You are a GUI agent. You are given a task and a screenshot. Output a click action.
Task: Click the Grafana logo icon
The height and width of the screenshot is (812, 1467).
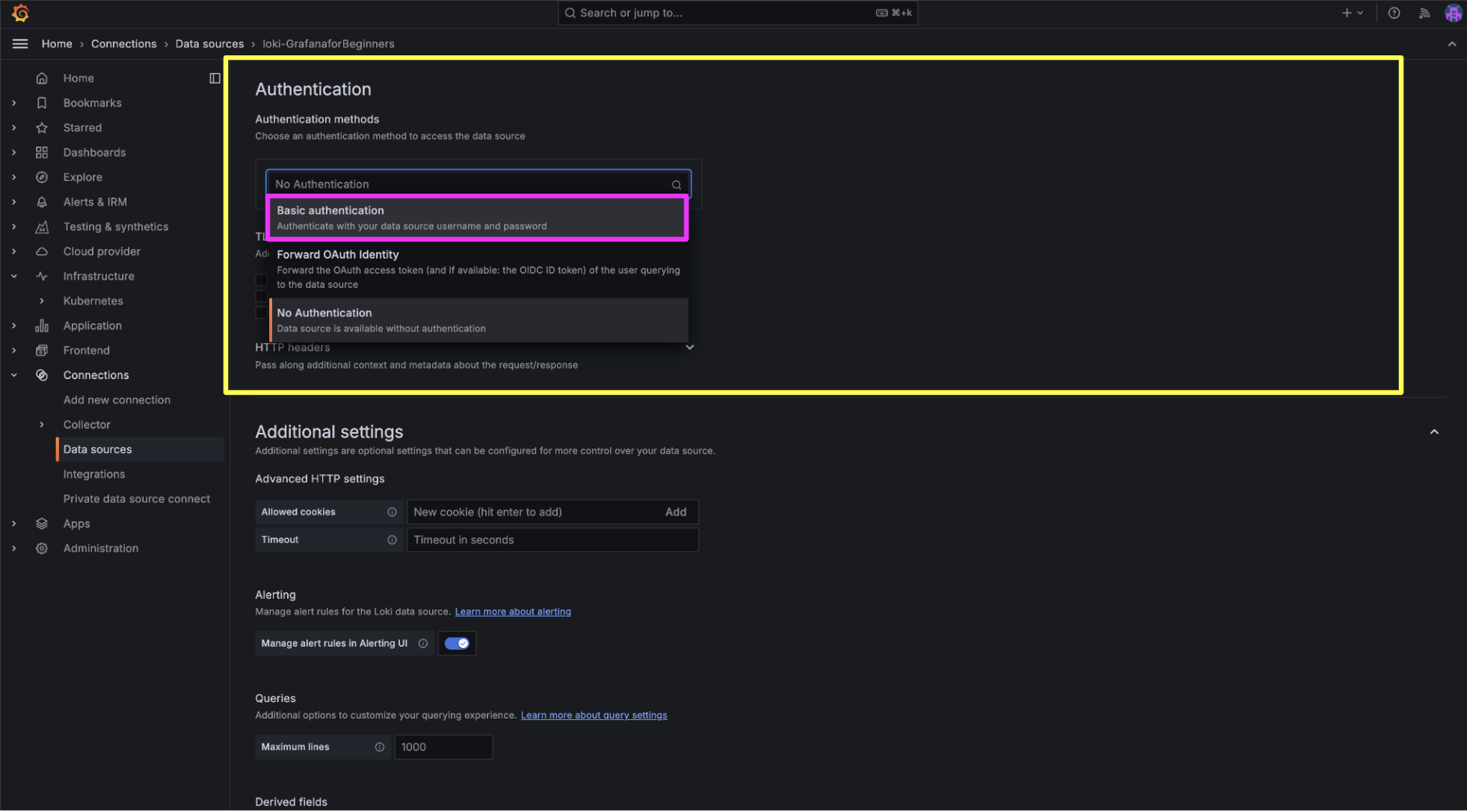click(20, 13)
